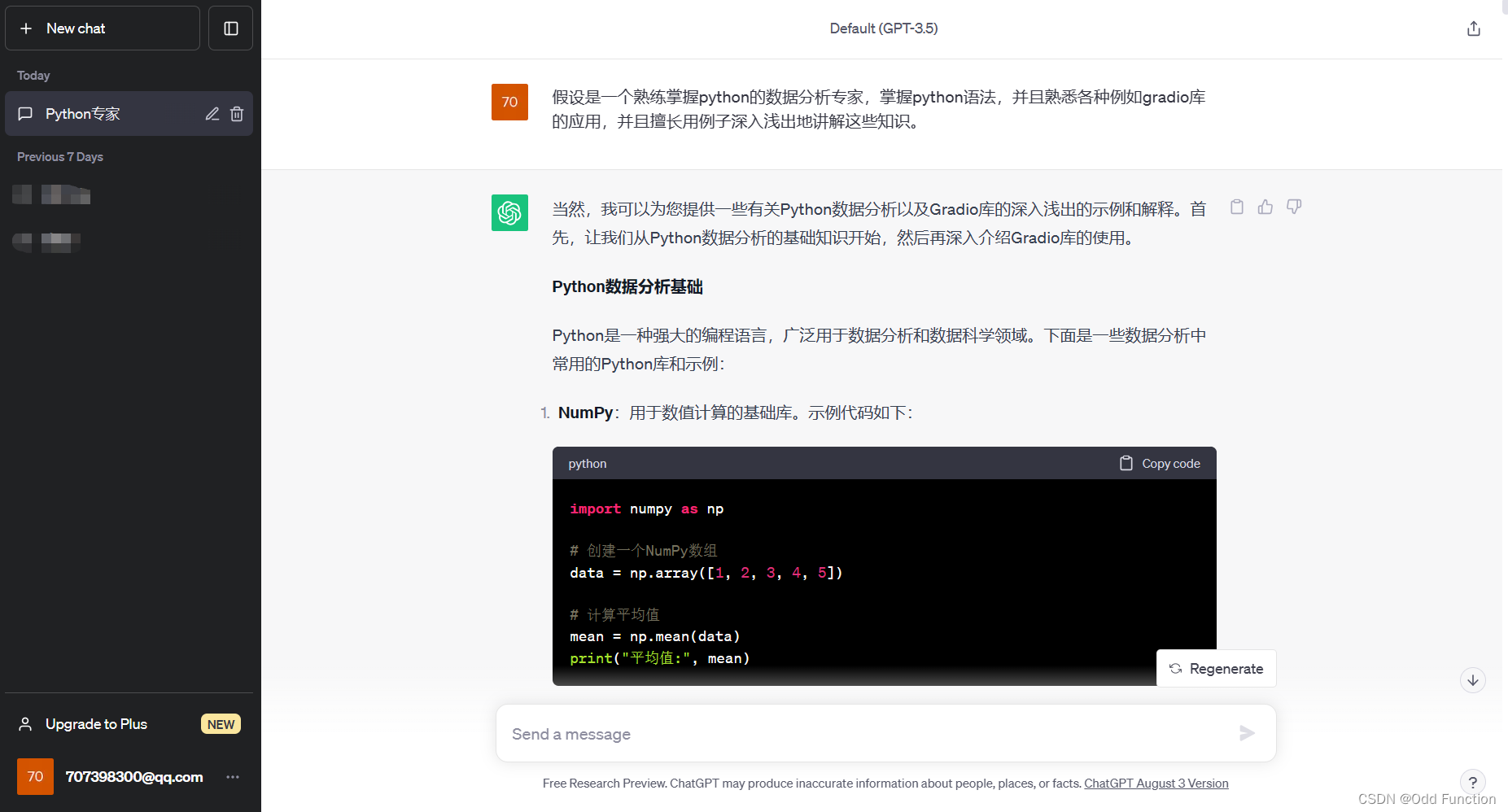Give thumbs up to the response
1508x812 pixels.
coord(1265,207)
